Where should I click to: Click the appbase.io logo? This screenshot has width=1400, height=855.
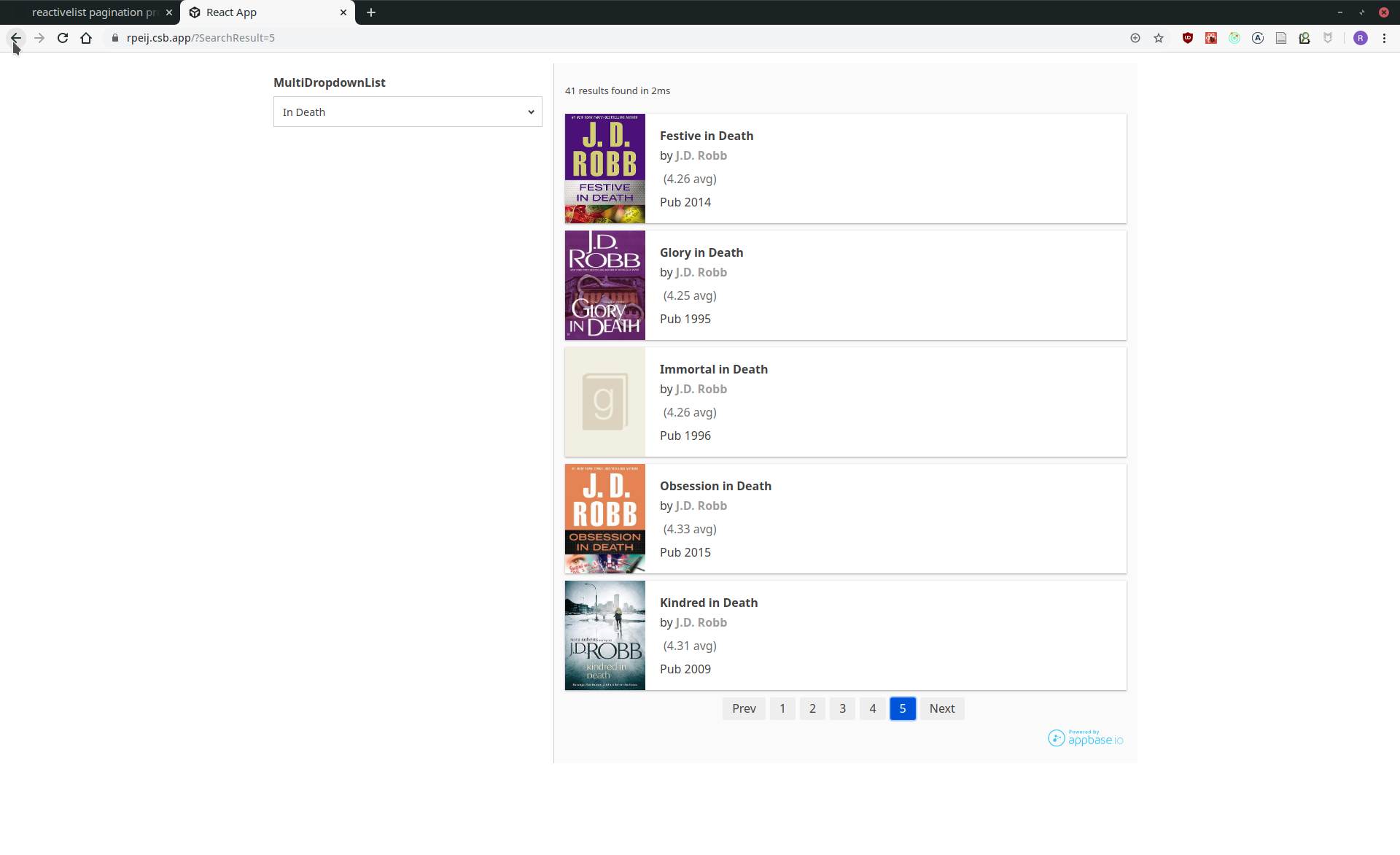1086,738
